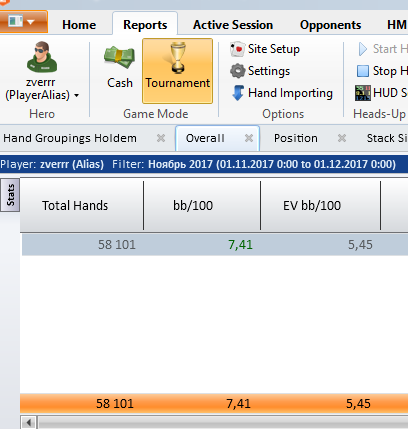Sort by bb/100 column header
This screenshot has height=429, width=408.
202,206
